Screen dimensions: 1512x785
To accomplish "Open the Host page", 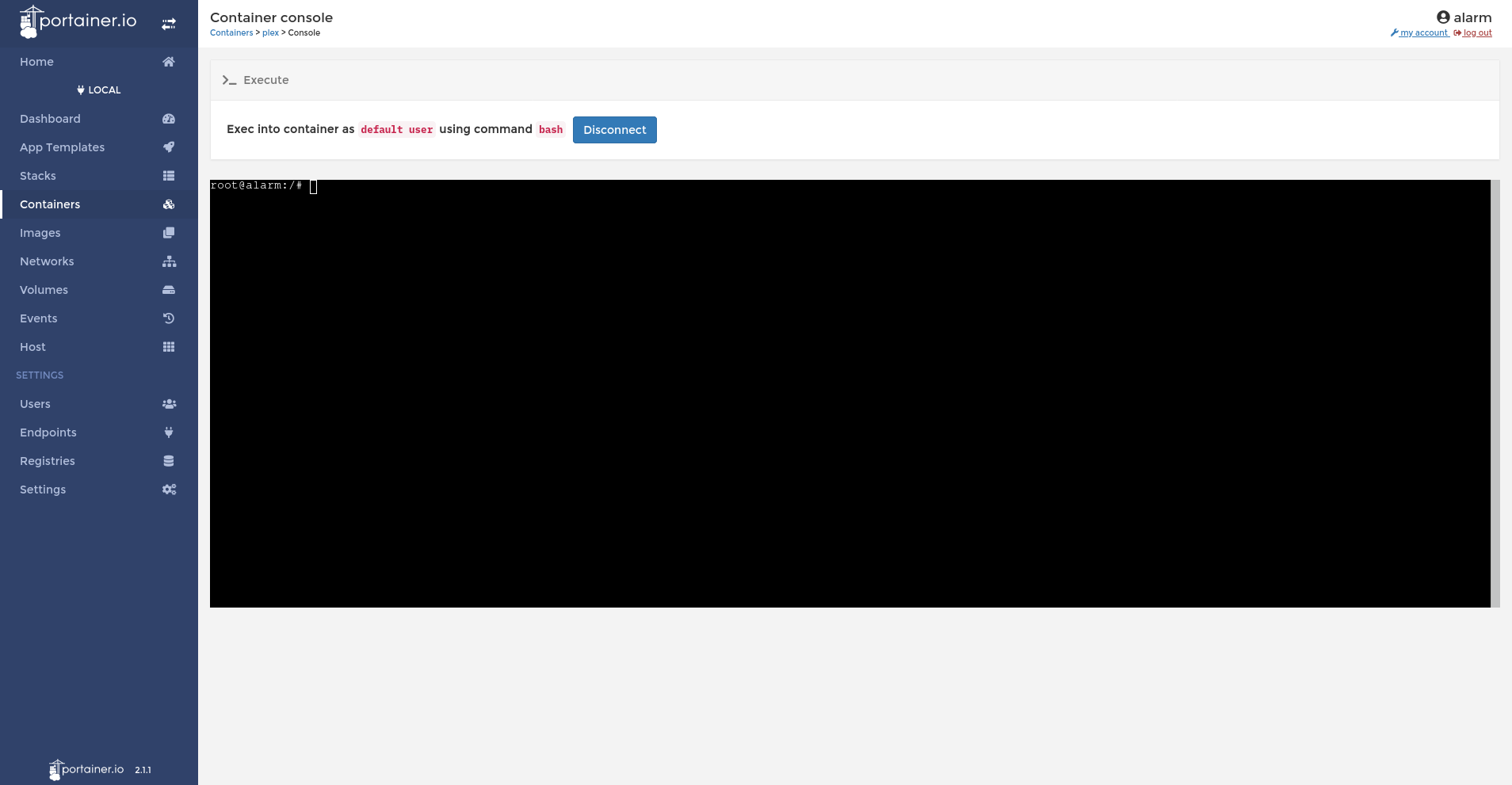I will (x=99, y=347).
